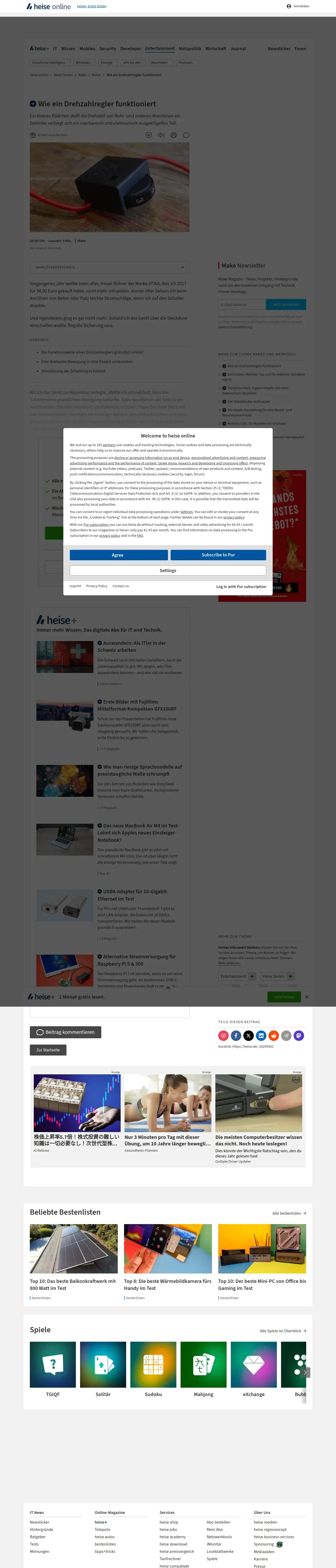Open the Solitär game tile
This screenshot has width=336, height=1568.
(x=103, y=1364)
